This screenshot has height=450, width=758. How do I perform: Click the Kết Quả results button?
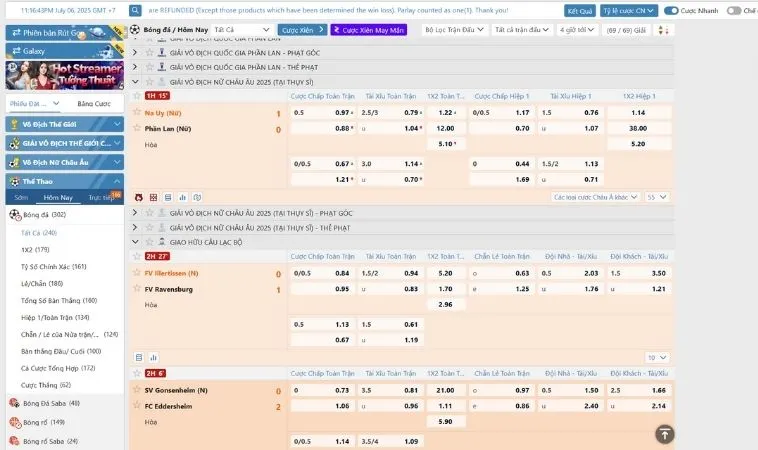579,10
